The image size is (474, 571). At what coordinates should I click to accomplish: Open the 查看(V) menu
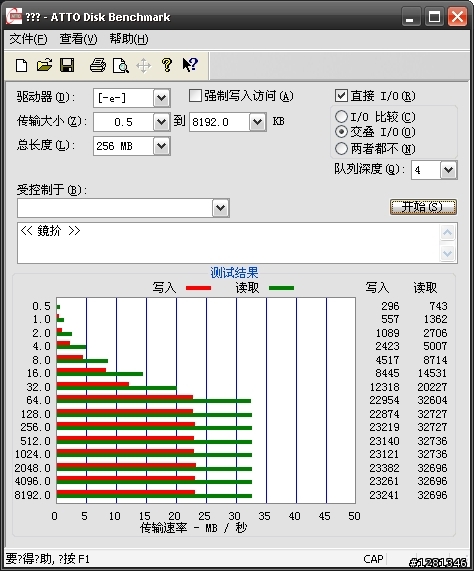coord(78,39)
